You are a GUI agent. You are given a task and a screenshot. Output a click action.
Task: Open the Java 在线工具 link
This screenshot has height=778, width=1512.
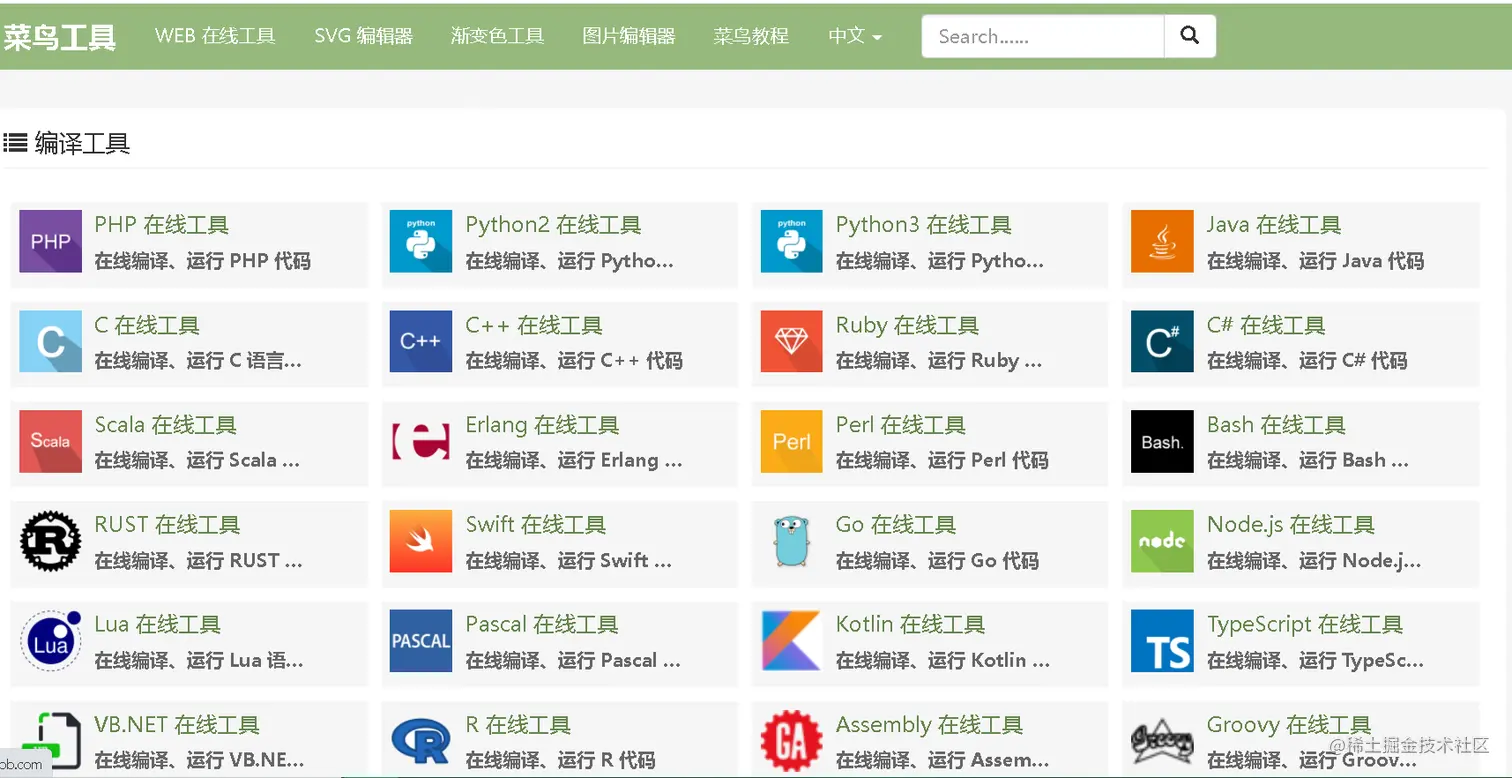(1274, 225)
